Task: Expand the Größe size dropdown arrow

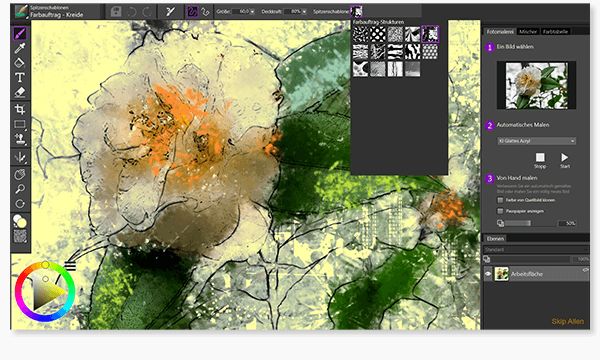Action: (x=252, y=12)
